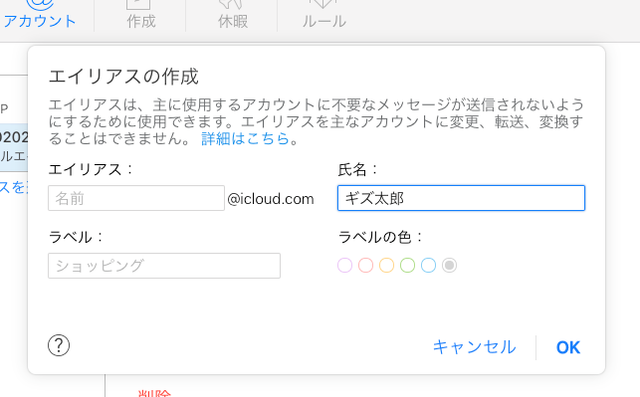
Task: Switch to the 休暇 tab
Action: pos(232,15)
